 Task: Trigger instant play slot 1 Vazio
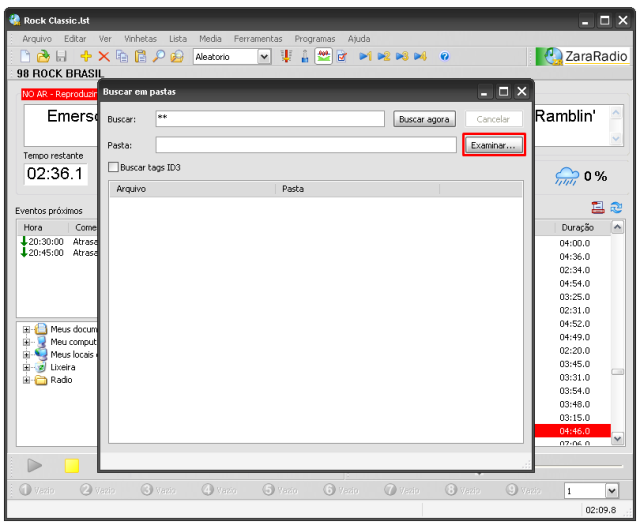point(37,490)
